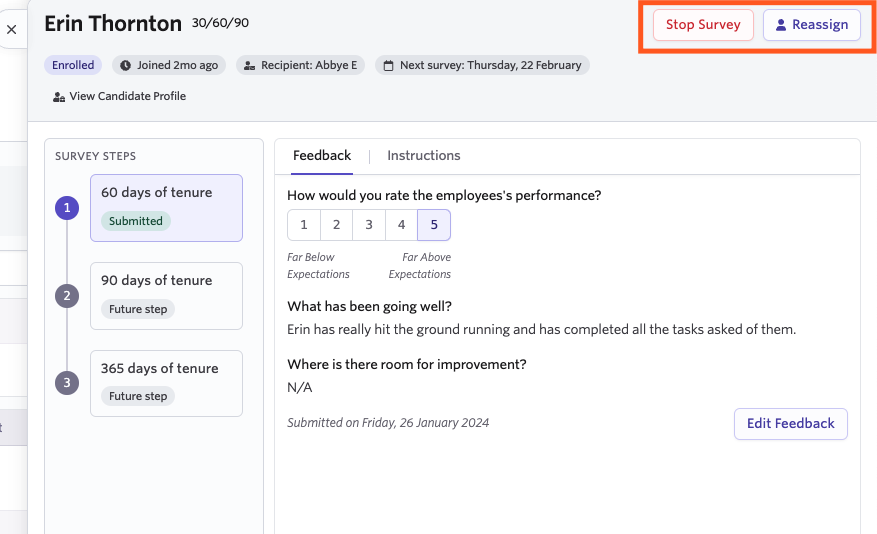Image resolution: width=877 pixels, height=534 pixels.
Task: Click Next survey: Thursday, 22 February chip
Action: coord(482,65)
